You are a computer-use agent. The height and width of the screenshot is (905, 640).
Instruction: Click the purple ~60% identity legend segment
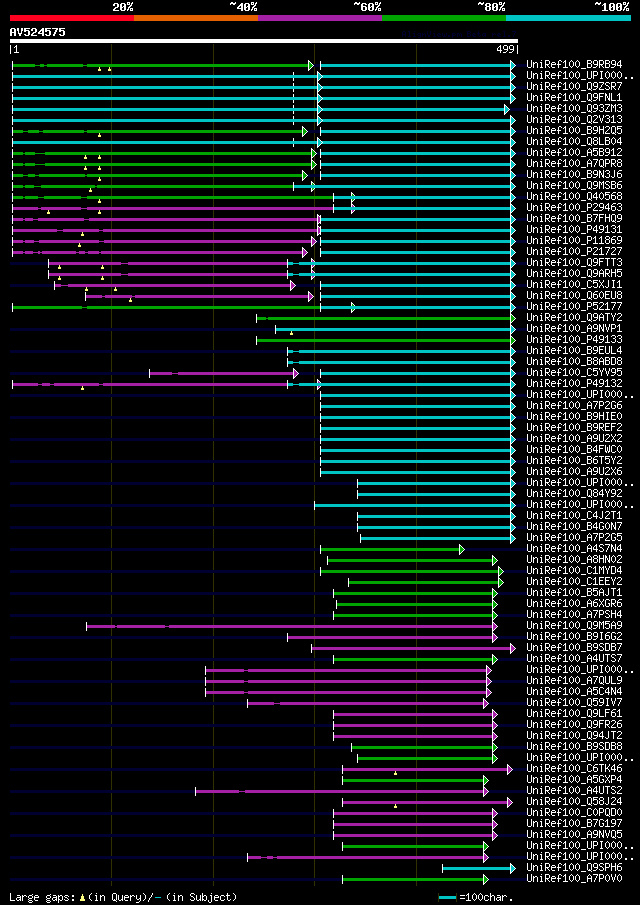[320, 18]
